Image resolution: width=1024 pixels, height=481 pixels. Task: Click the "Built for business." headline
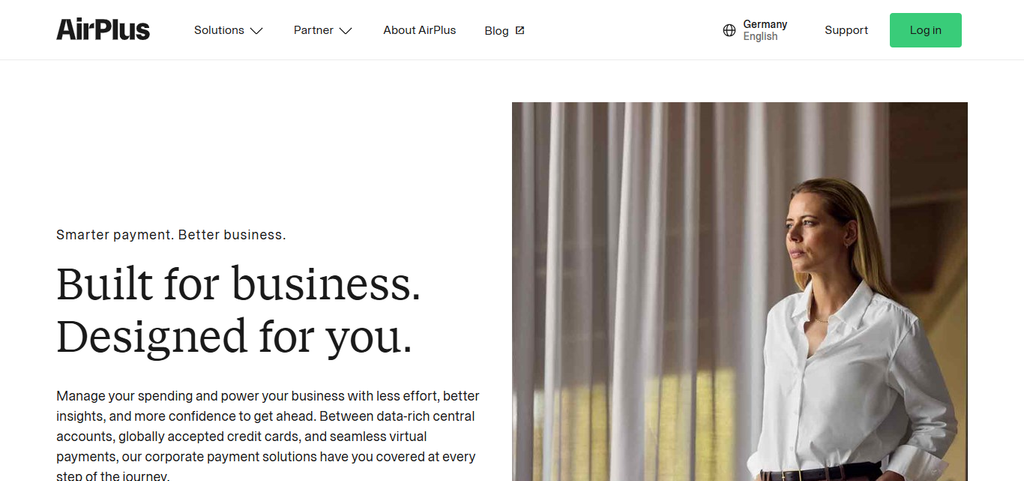tap(238, 284)
